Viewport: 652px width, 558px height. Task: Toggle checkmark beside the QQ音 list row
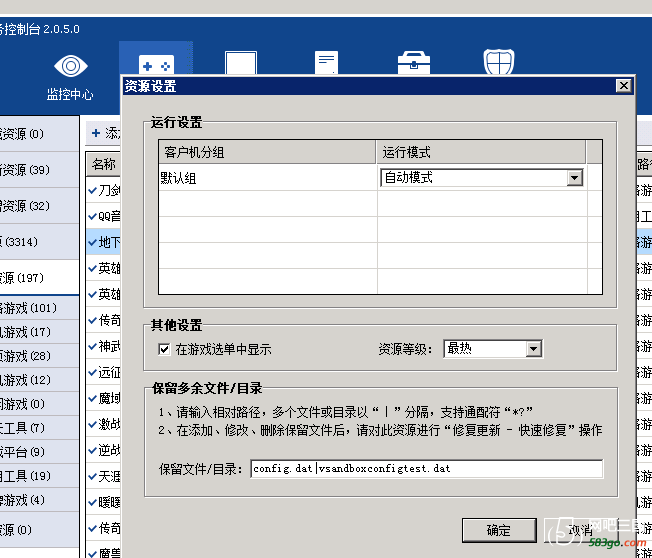(x=93, y=215)
